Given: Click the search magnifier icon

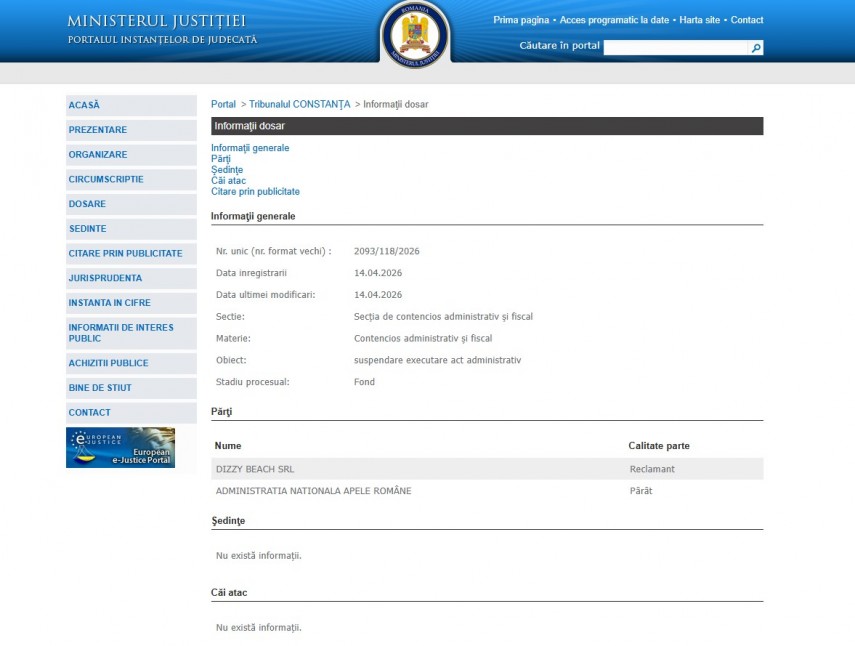Looking at the screenshot, I should pyautogui.click(x=756, y=48).
